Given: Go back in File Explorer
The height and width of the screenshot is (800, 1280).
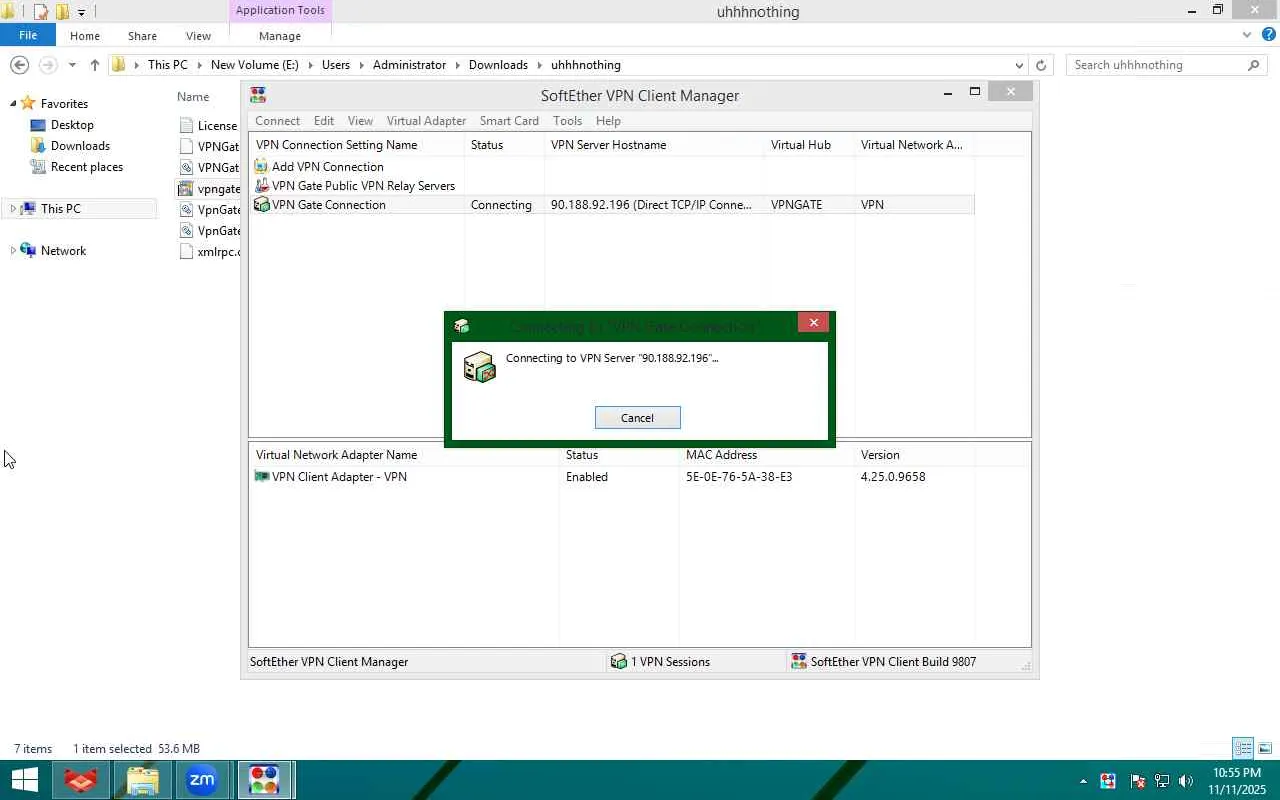Looking at the screenshot, I should (19, 65).
